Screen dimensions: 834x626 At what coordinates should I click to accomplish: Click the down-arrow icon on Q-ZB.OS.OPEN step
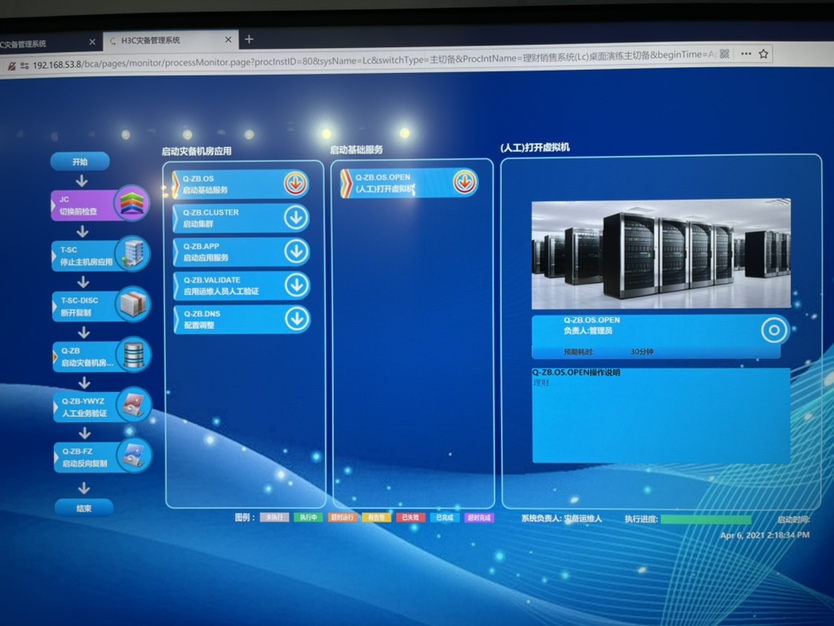(465, 182)
